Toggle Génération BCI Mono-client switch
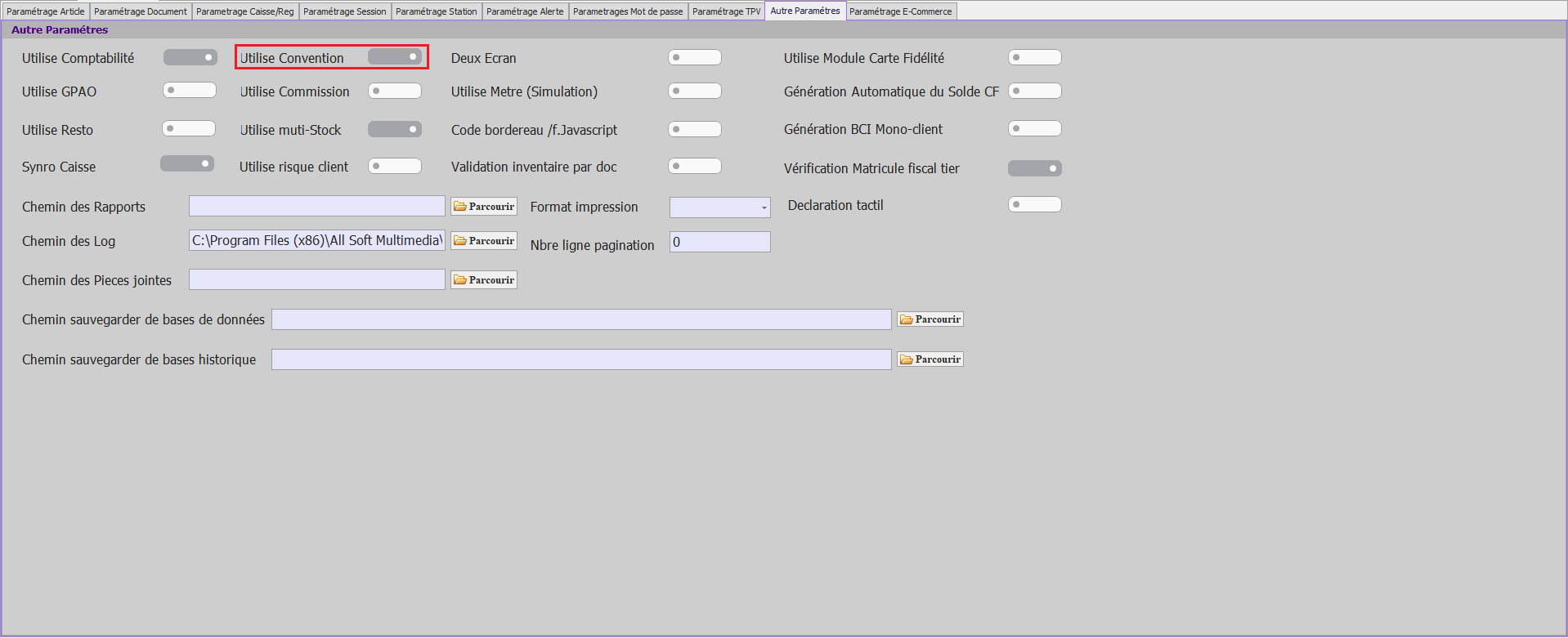The image size is (1568, 638). [1034, 128]
